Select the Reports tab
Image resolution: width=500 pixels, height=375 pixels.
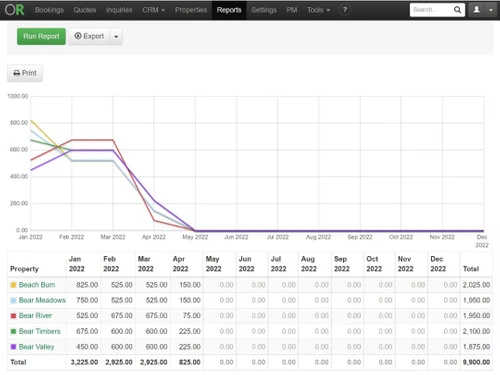229,10
